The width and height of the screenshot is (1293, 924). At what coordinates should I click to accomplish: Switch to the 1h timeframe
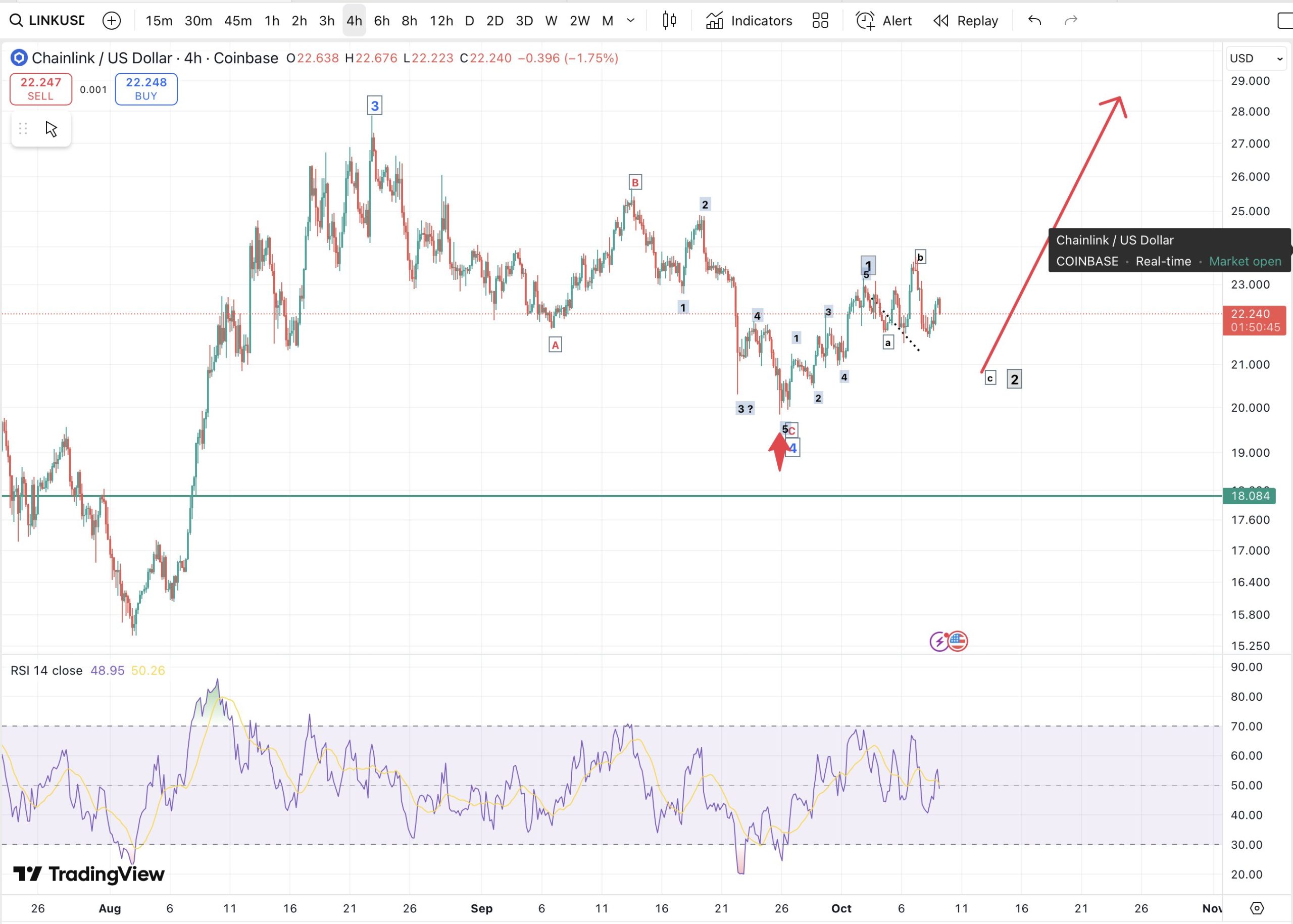[271, 21]
